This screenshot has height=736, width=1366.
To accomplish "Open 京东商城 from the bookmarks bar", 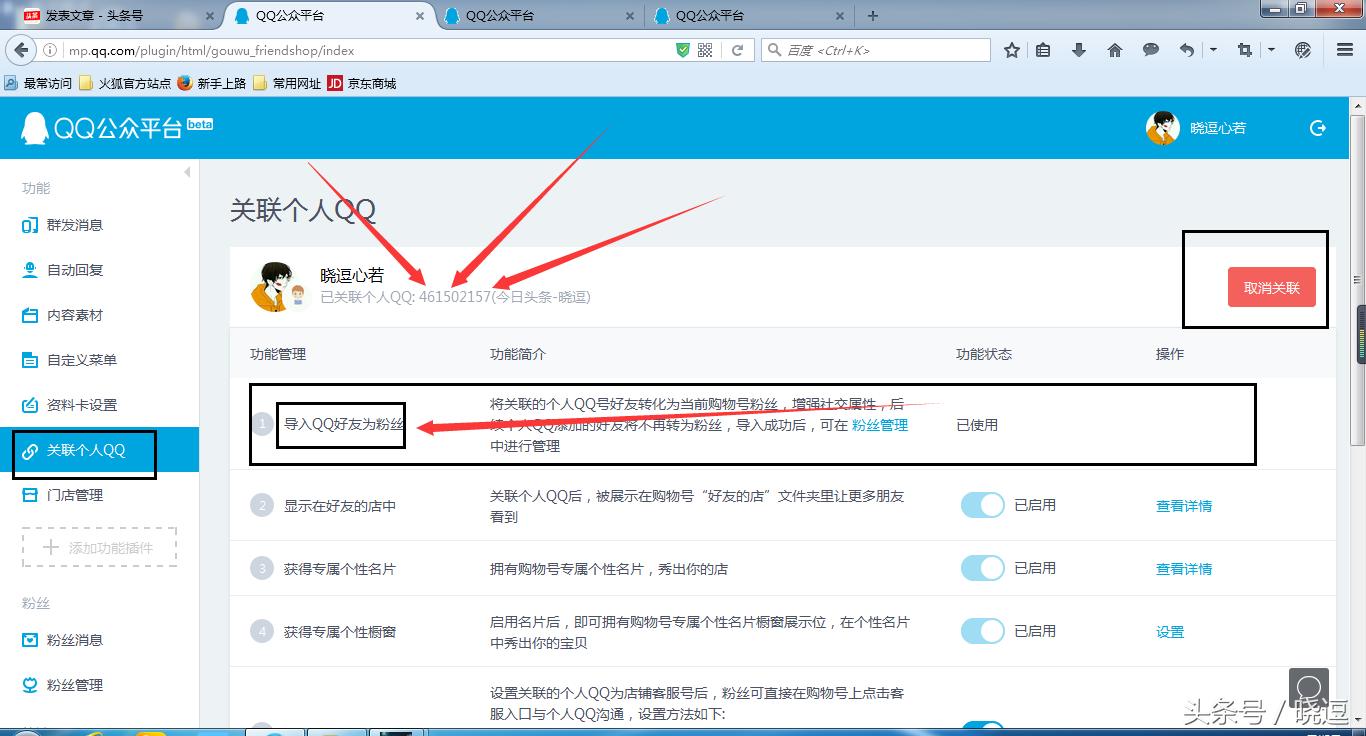I will [x=370, y=83].
